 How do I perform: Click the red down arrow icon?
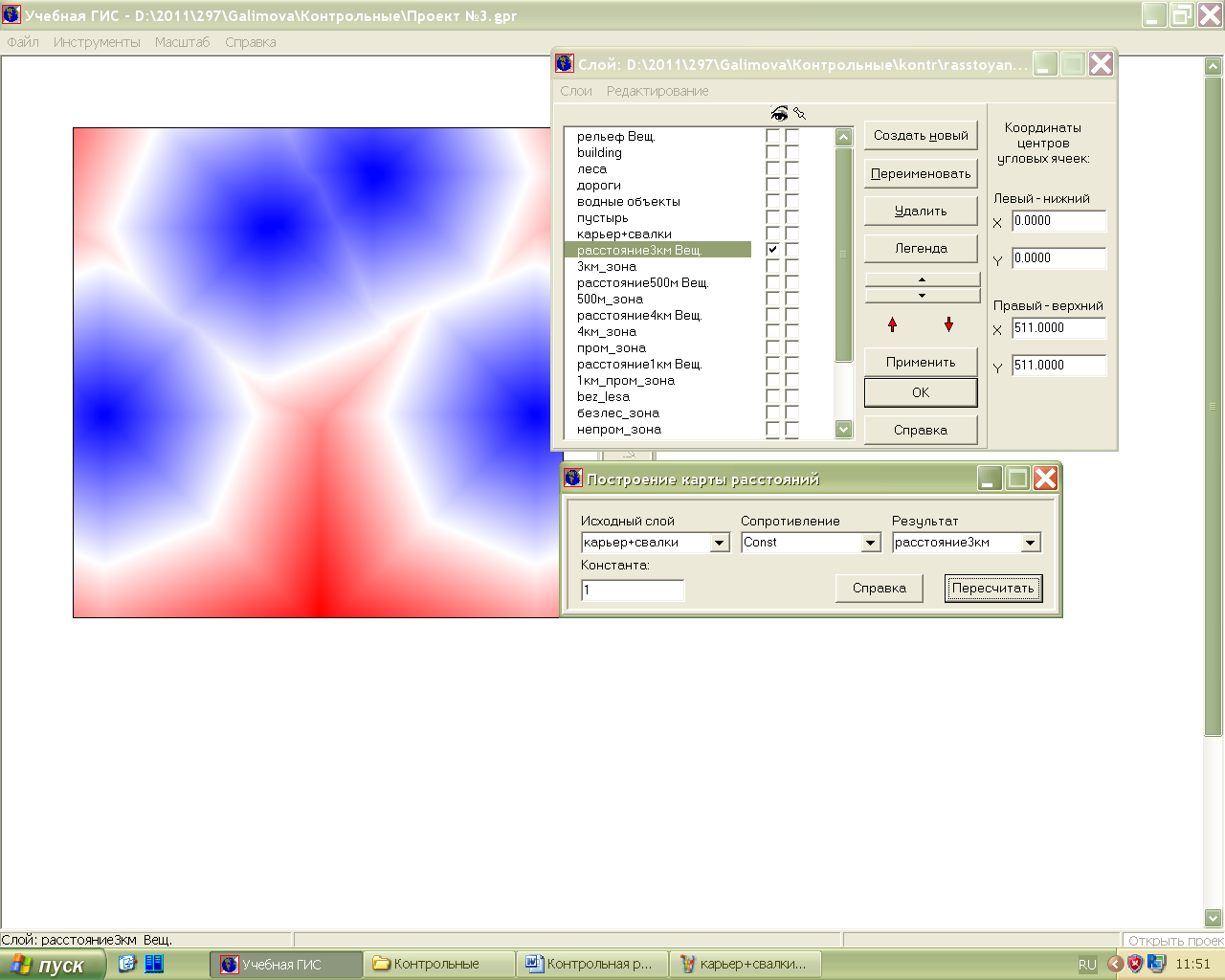(x=948, y=325)
